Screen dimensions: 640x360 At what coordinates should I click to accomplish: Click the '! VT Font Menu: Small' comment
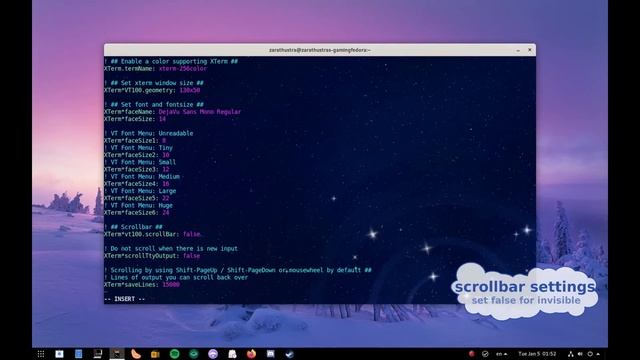[140, 162]
